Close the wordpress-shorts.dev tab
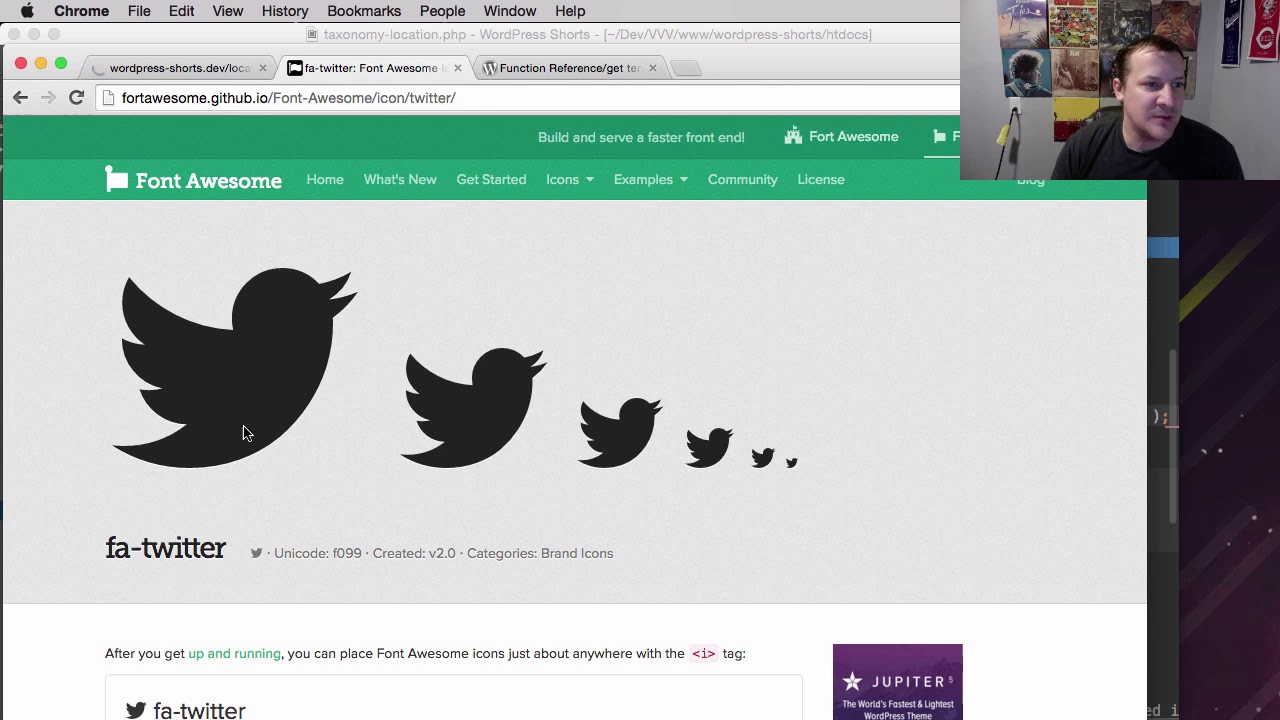This screenshot has width=1280, height=720. [x=263, y=68]
